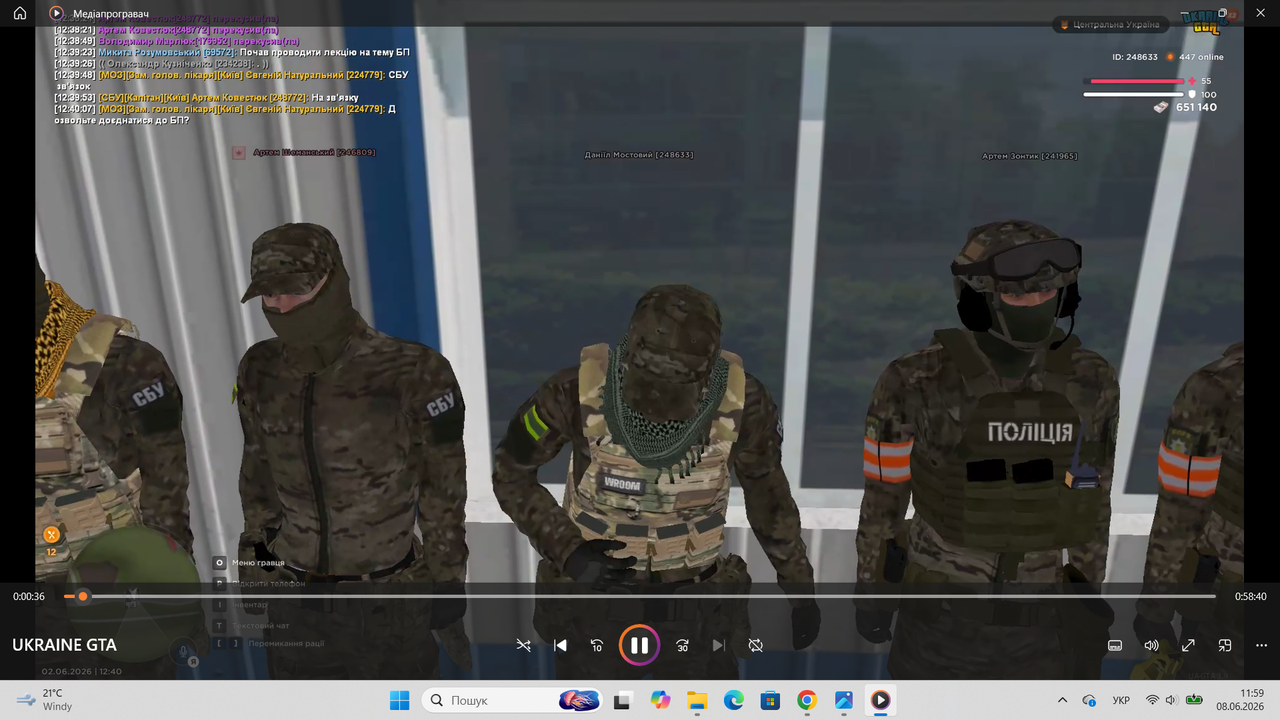
Task: Switch the video to full screen
Action: (1188, 645)
